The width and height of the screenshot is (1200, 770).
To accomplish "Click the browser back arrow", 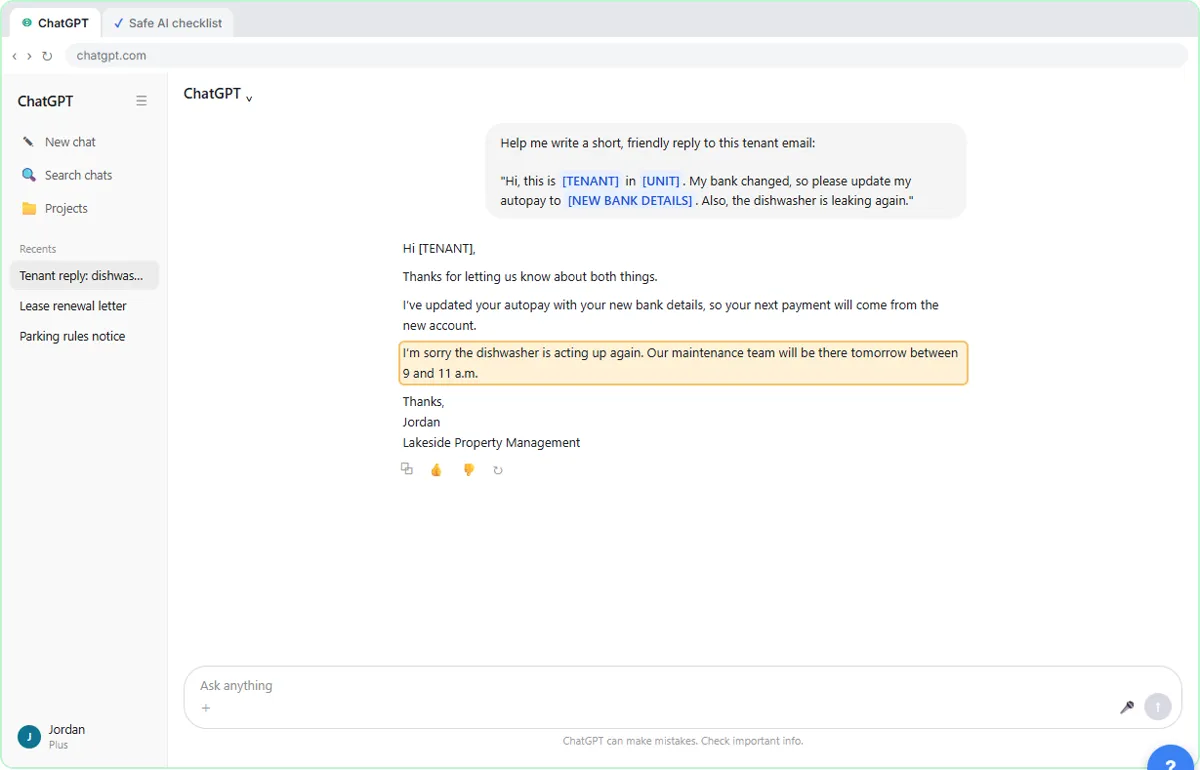I will point(14,56).
